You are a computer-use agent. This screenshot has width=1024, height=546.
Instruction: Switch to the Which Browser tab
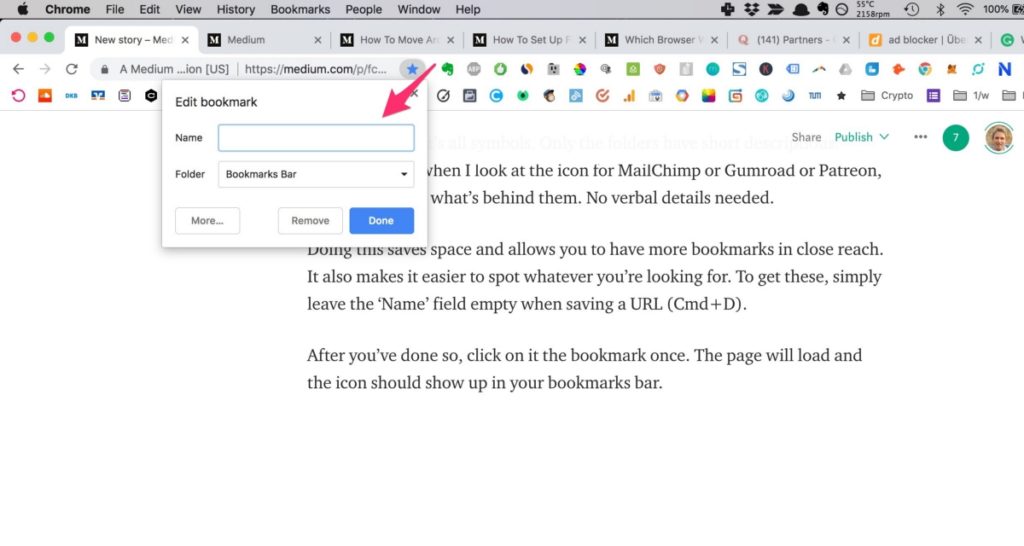[x=660, y=40]
